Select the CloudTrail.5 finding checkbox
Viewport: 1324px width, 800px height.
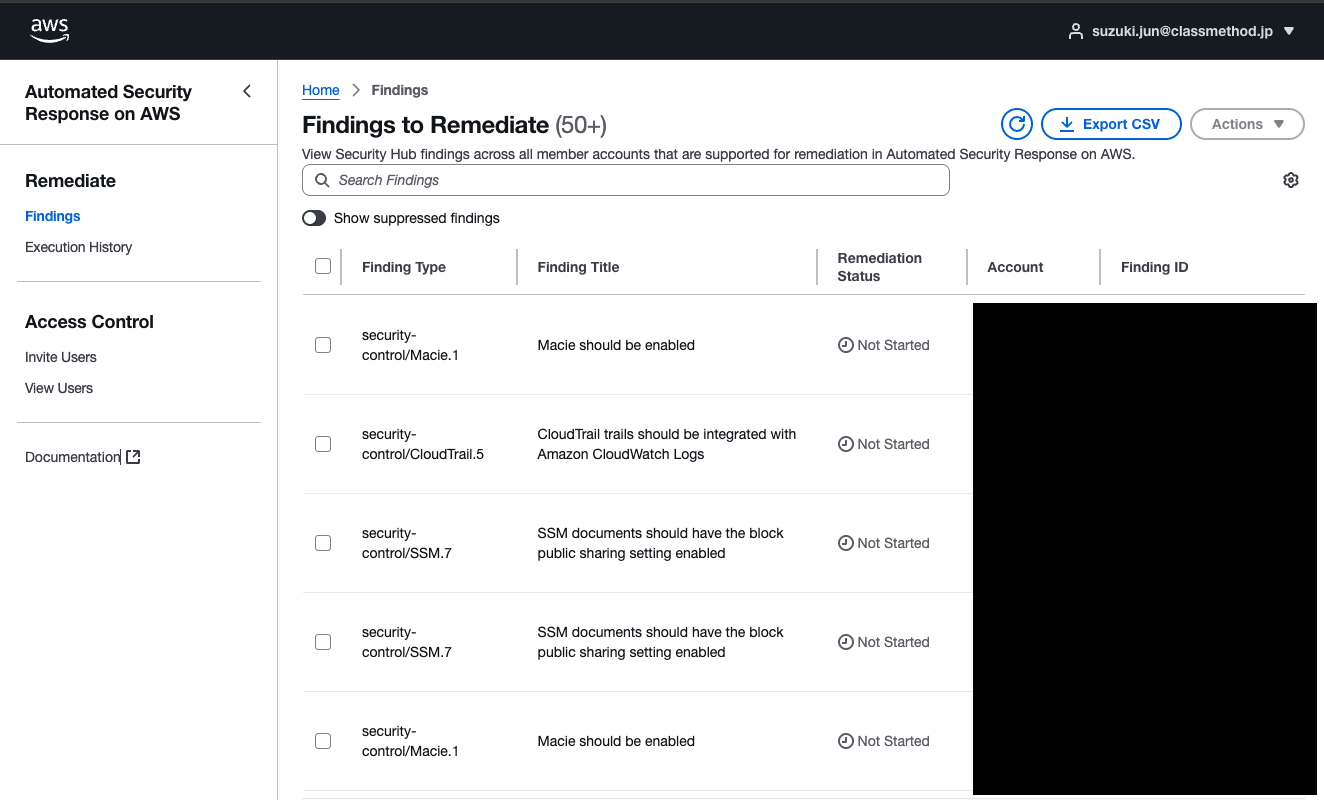(x=323, y=444)
